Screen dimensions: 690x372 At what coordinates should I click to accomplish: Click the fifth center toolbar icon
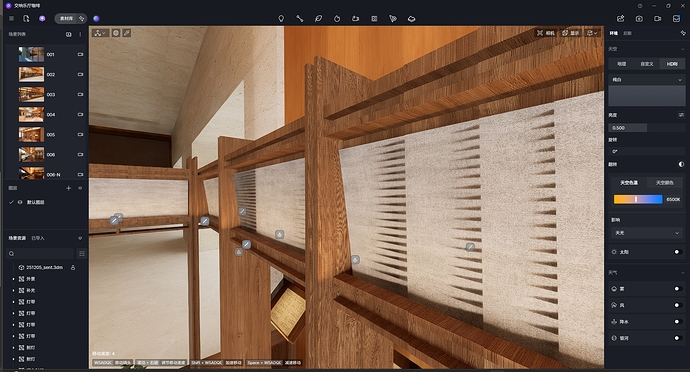coord(356,18)
